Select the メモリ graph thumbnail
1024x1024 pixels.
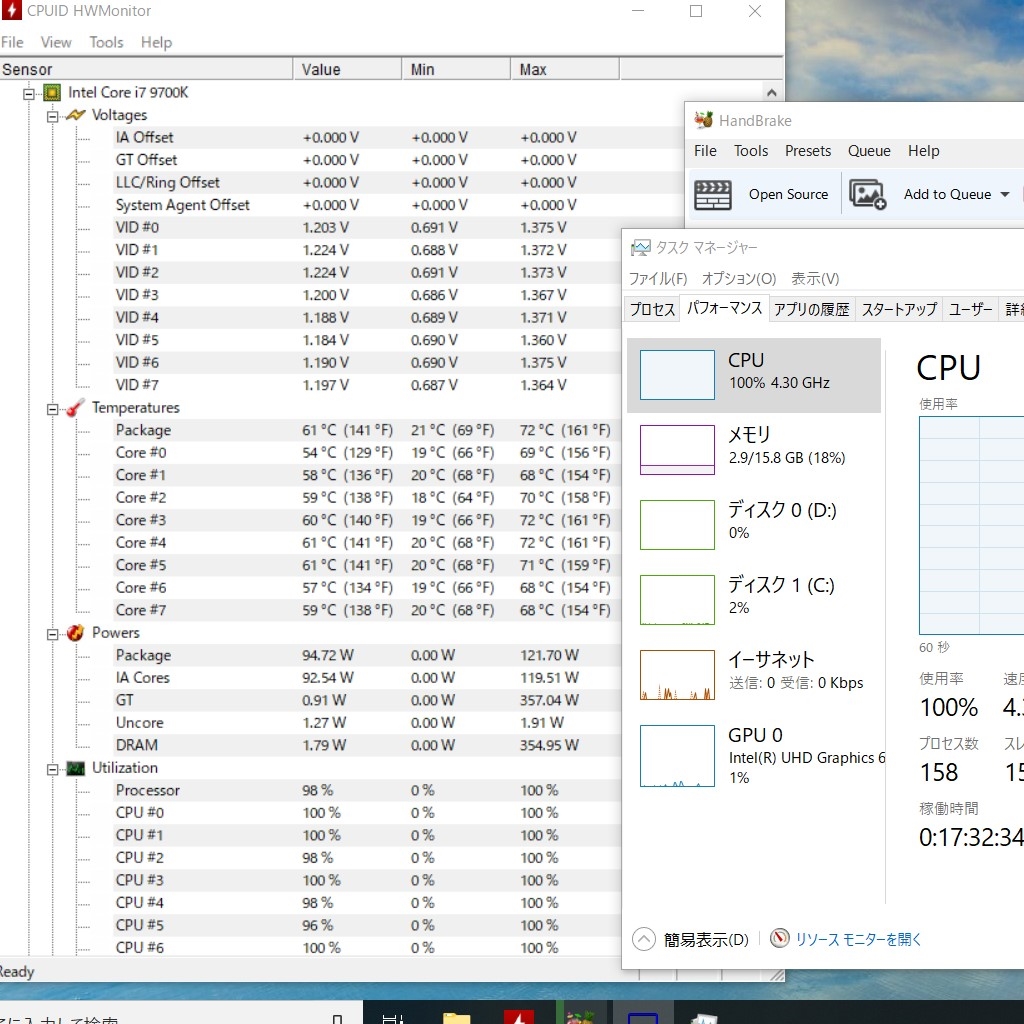click(677, 450)
